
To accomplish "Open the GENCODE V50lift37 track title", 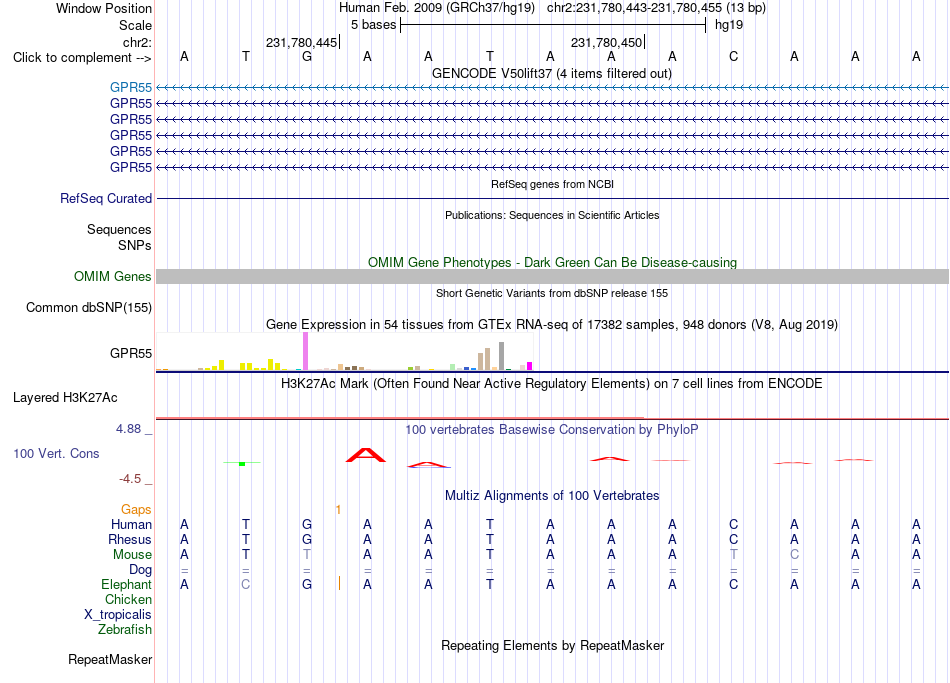I will pyautogui.click(x=552, y=73).
